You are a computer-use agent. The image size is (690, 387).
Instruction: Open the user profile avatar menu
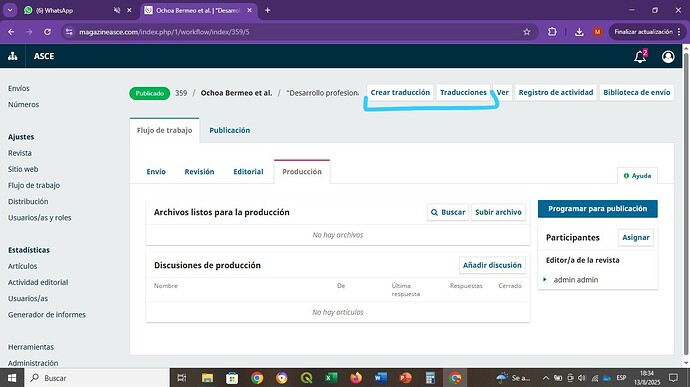click(x=668, y=56)
